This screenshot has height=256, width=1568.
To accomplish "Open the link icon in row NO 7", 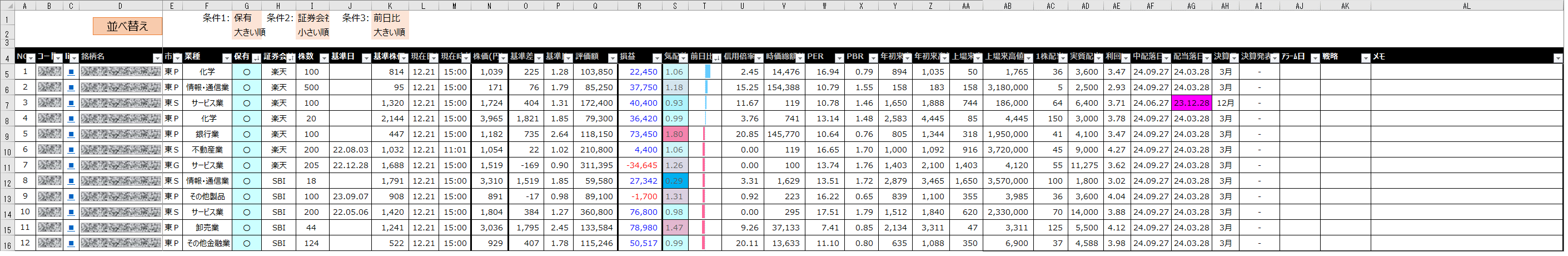I will point(71,165).
